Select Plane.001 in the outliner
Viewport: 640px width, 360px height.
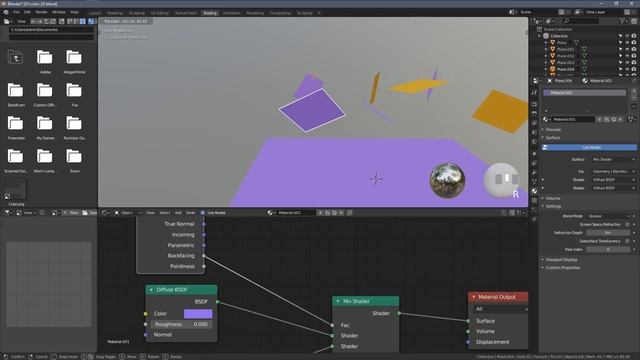click(x=566, y=49)
